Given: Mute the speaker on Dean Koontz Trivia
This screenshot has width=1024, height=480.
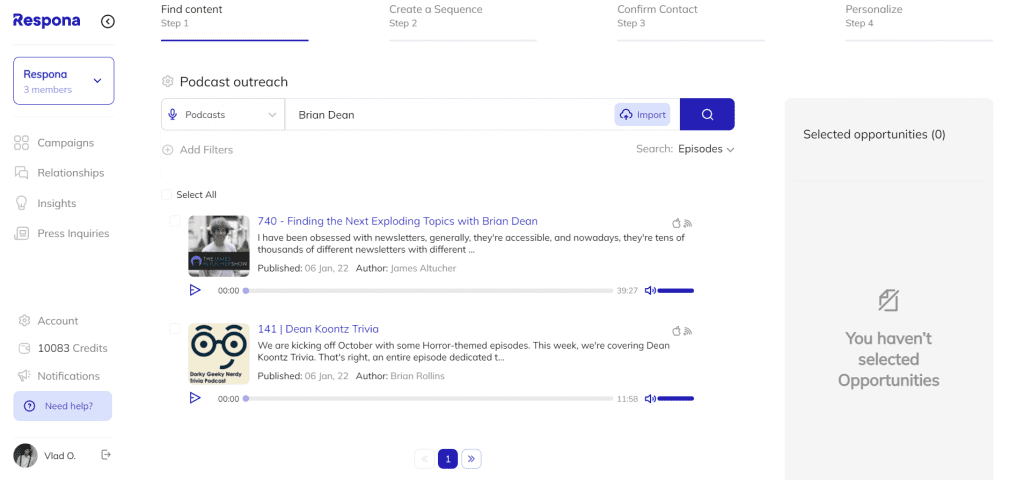Looking at the screenshot, I should point(650,398).
